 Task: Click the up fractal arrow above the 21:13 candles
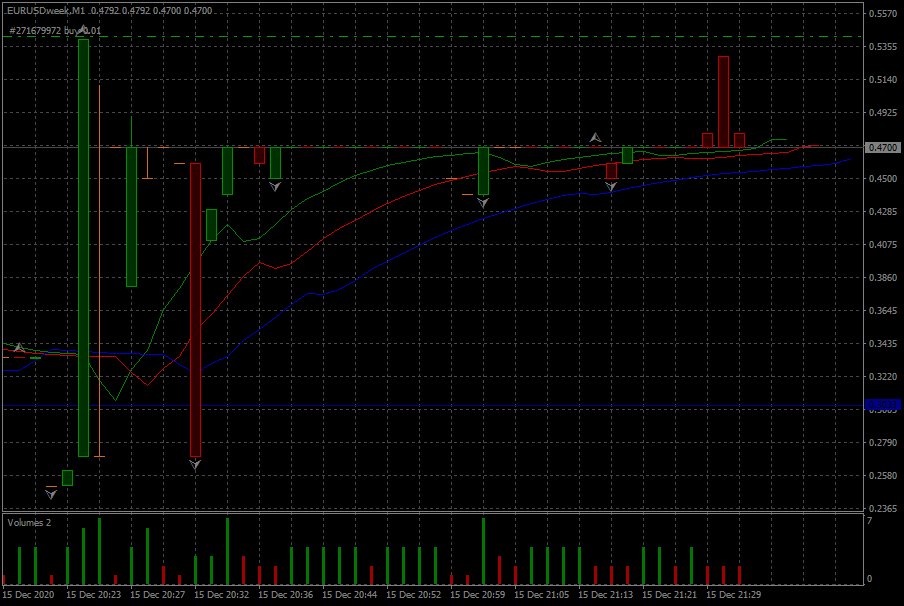pyautogui.click(x=596, y=136)
